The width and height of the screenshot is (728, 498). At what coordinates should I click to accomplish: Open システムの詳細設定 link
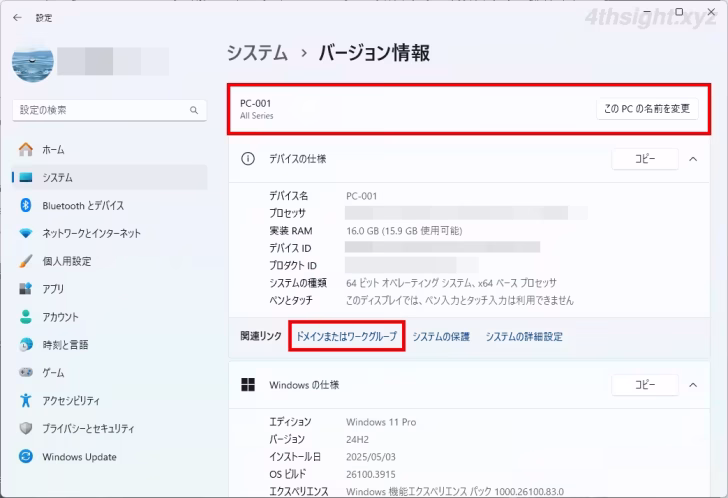point(524,336)
